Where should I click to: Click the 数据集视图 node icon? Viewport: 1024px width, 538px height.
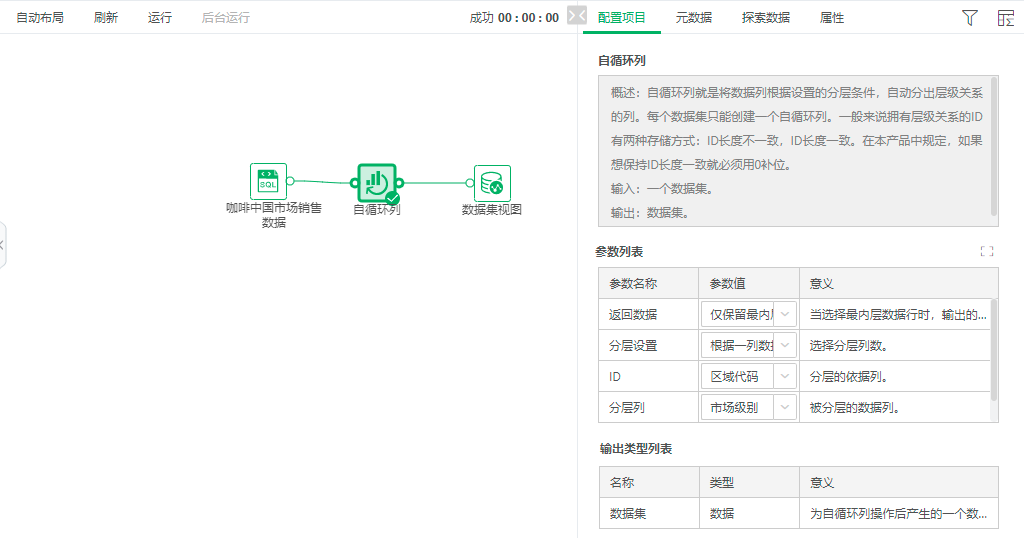coord(492,183)
